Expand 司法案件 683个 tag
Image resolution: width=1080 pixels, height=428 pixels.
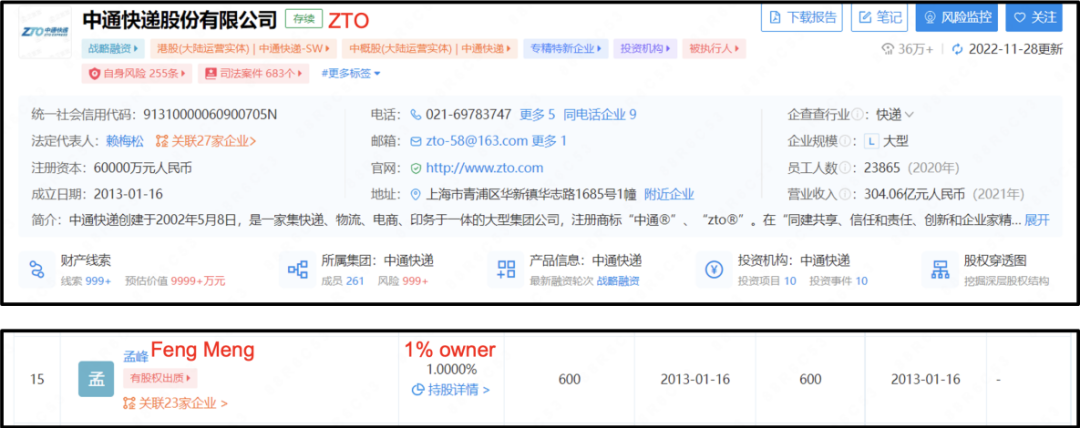tap(253, 73)
